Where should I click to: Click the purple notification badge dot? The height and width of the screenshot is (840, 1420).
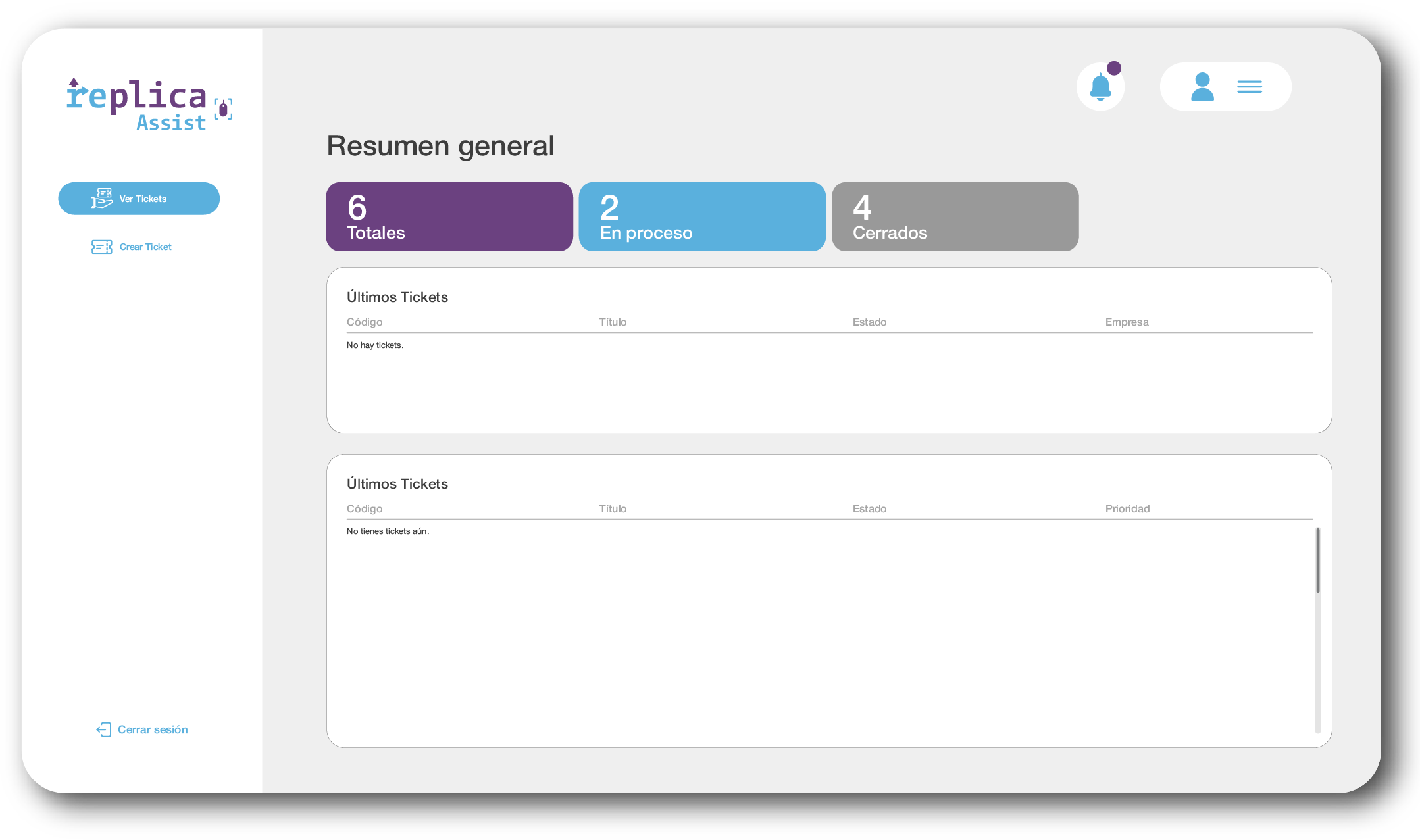(x=1114, y=68)
